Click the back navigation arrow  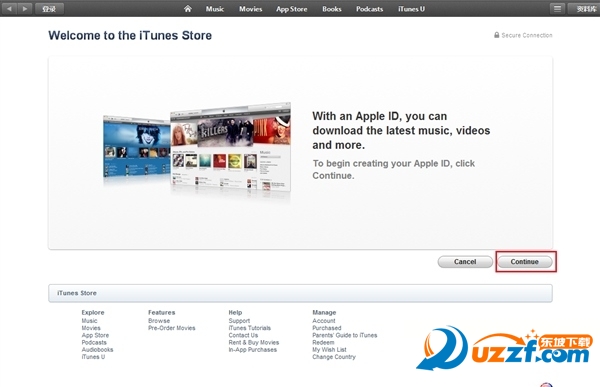point(9,8)
